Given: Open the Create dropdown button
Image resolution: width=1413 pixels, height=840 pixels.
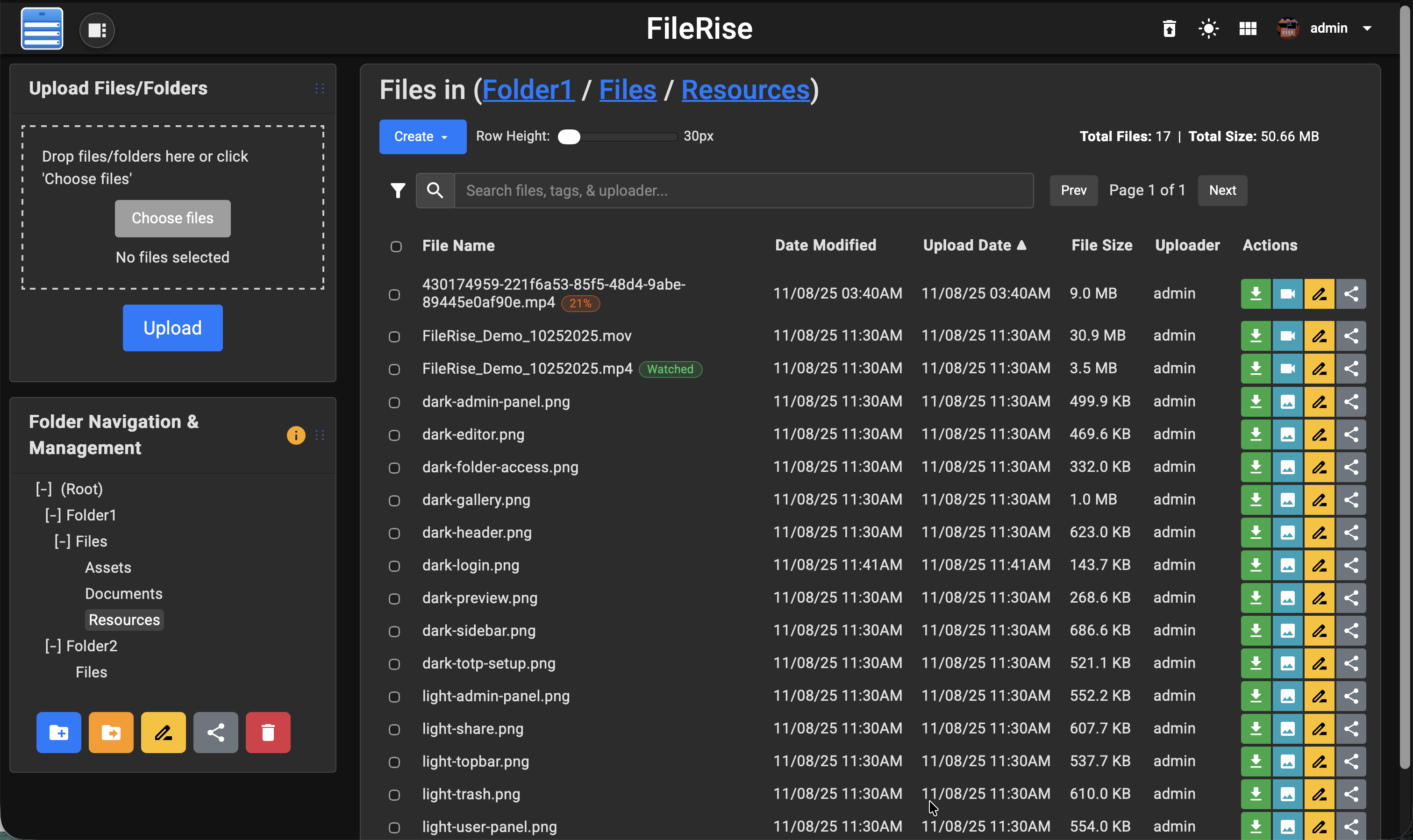Looking at the screenshot, I should click(422, 136).
